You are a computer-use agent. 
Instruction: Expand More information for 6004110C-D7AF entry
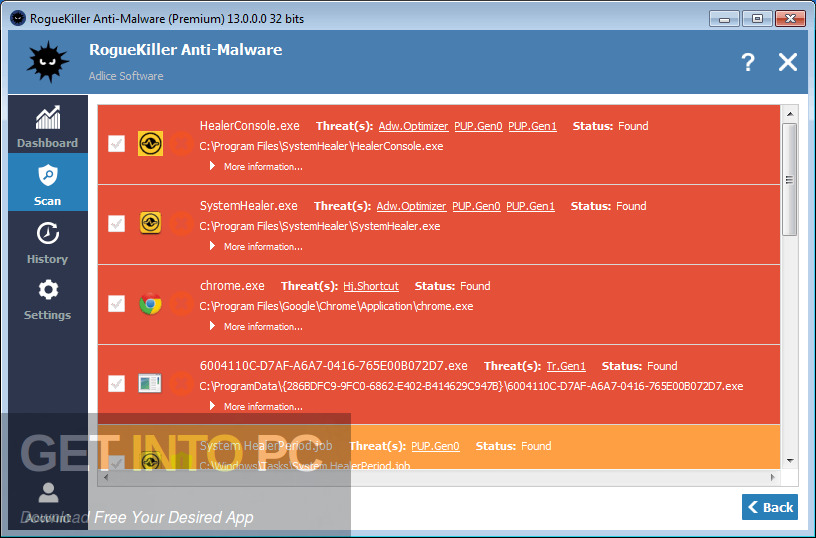click(256, 406)
